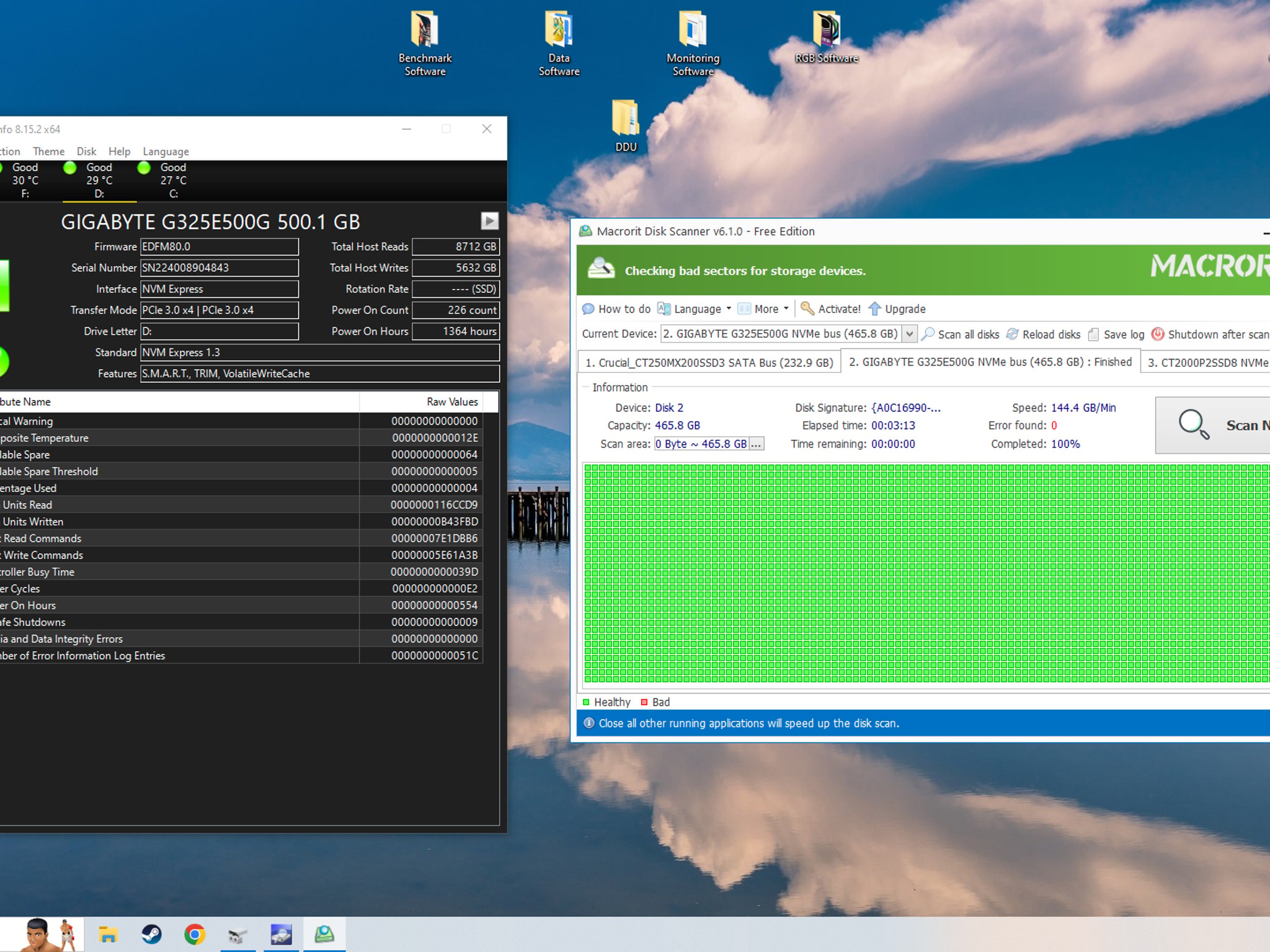This screenshot has width=1270, height=952.
Task: Click the Total Host Reads value 8712 GB
Action: click(456, 247)
